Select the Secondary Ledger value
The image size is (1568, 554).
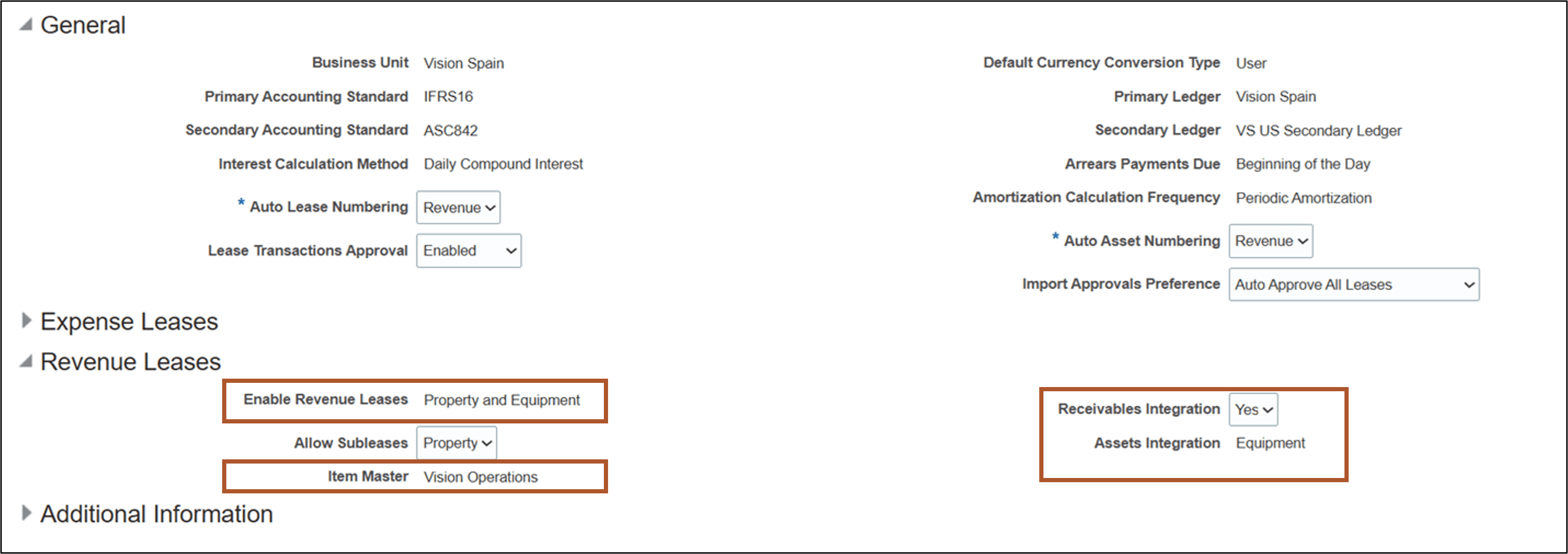coord(1318,130)
